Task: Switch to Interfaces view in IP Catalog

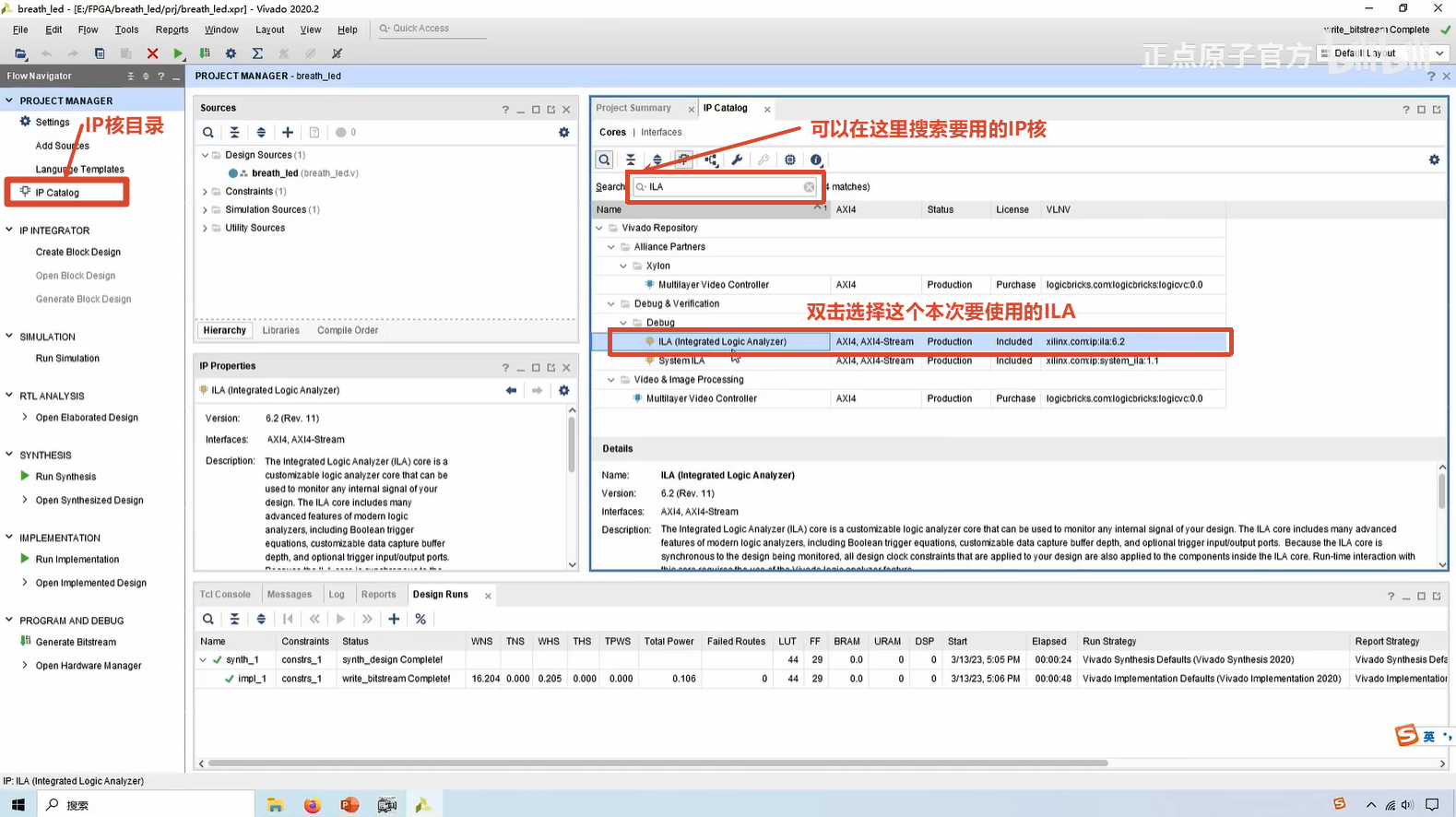Action: pos(661,132)
